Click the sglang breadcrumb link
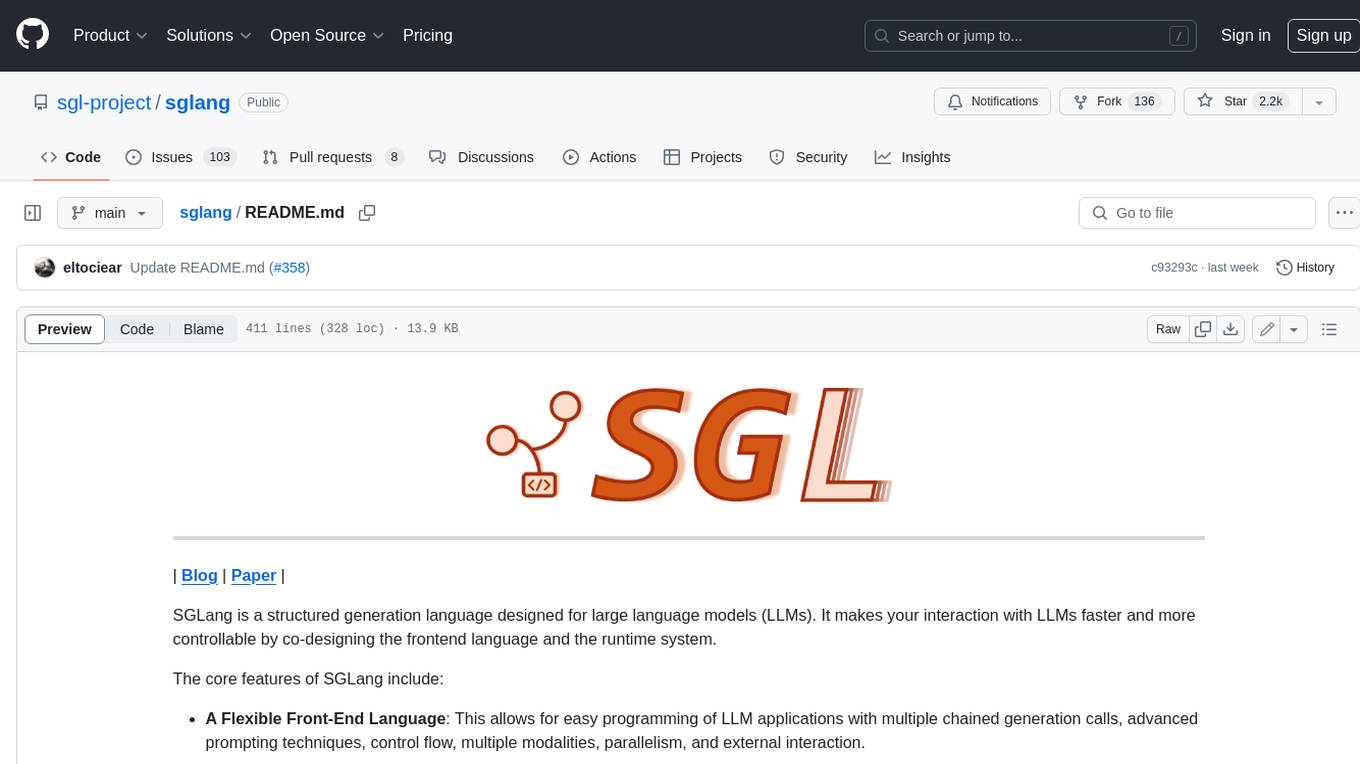The image size is (1360, 764). (x=205, y=213)
